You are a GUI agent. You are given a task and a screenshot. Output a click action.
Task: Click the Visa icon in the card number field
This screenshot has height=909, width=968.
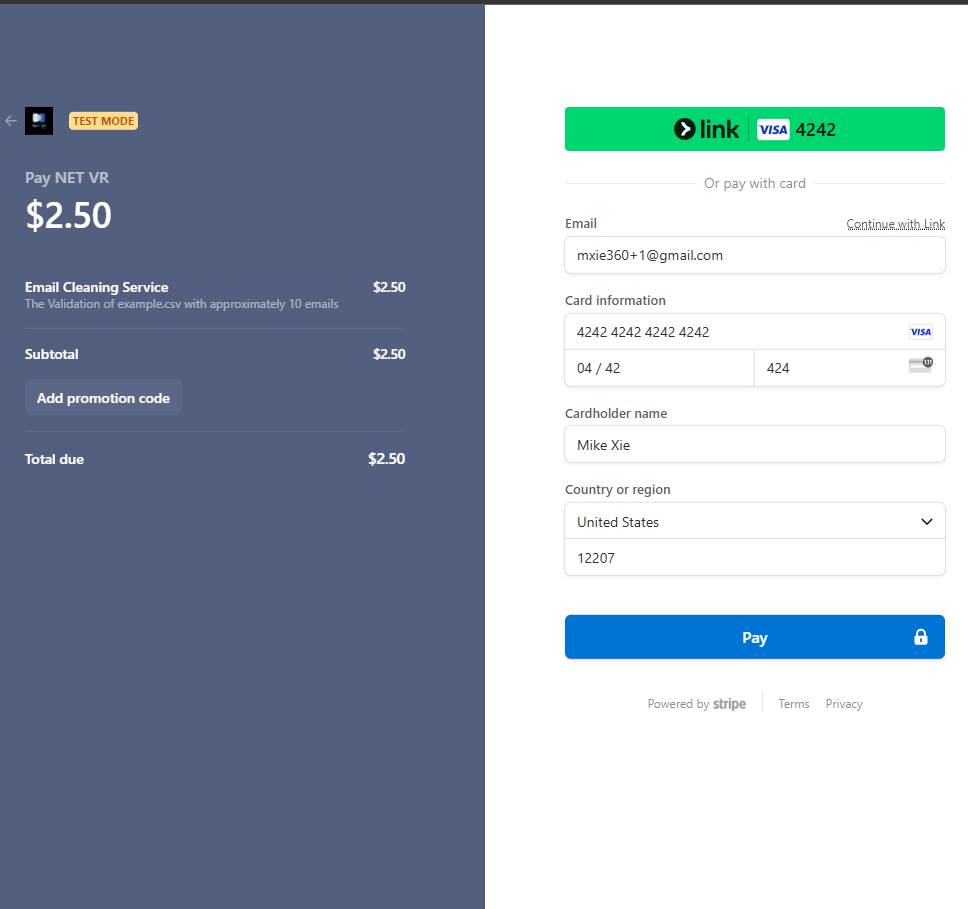coord(920,332)
